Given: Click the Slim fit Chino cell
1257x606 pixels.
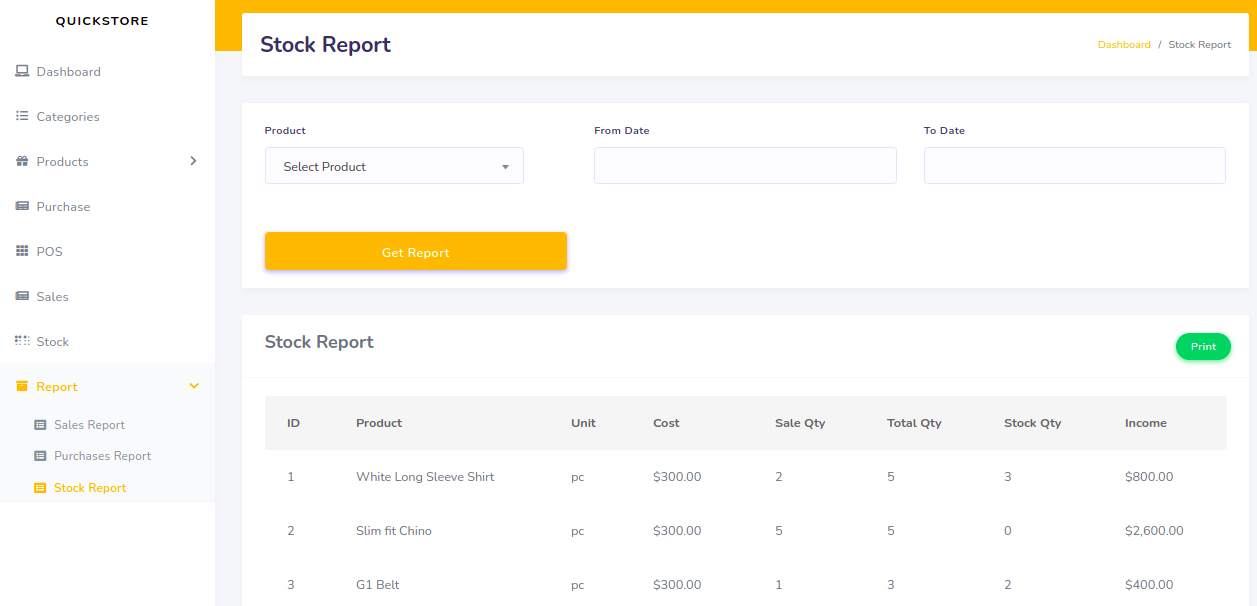Looking at the screenshot, I should pyautogui.click(x=394, y=531).
